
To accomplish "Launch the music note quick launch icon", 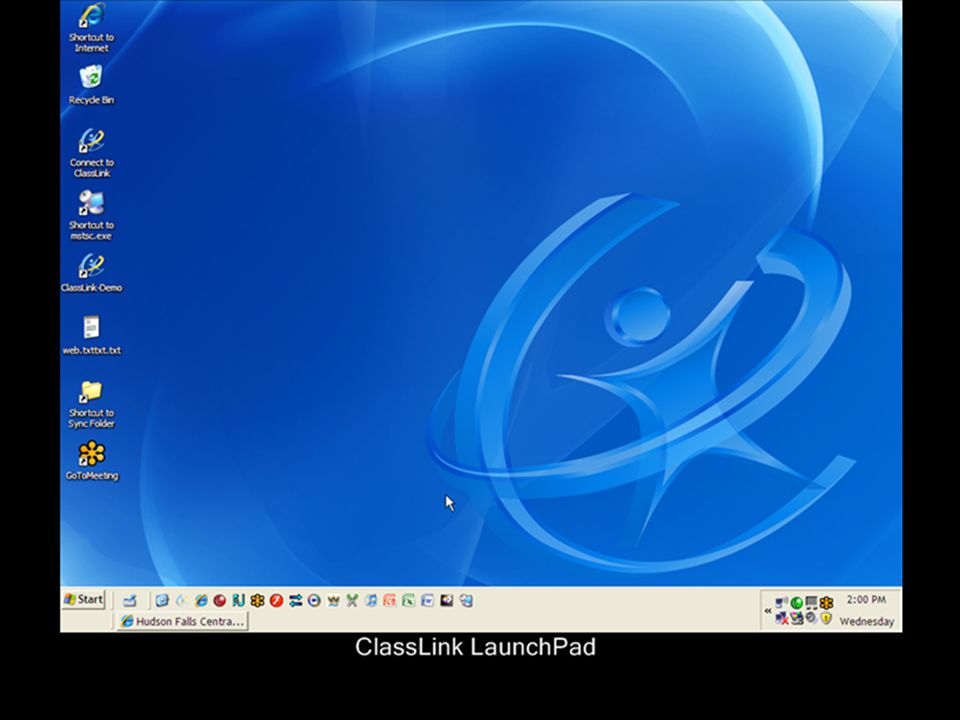I will point(370,601).
